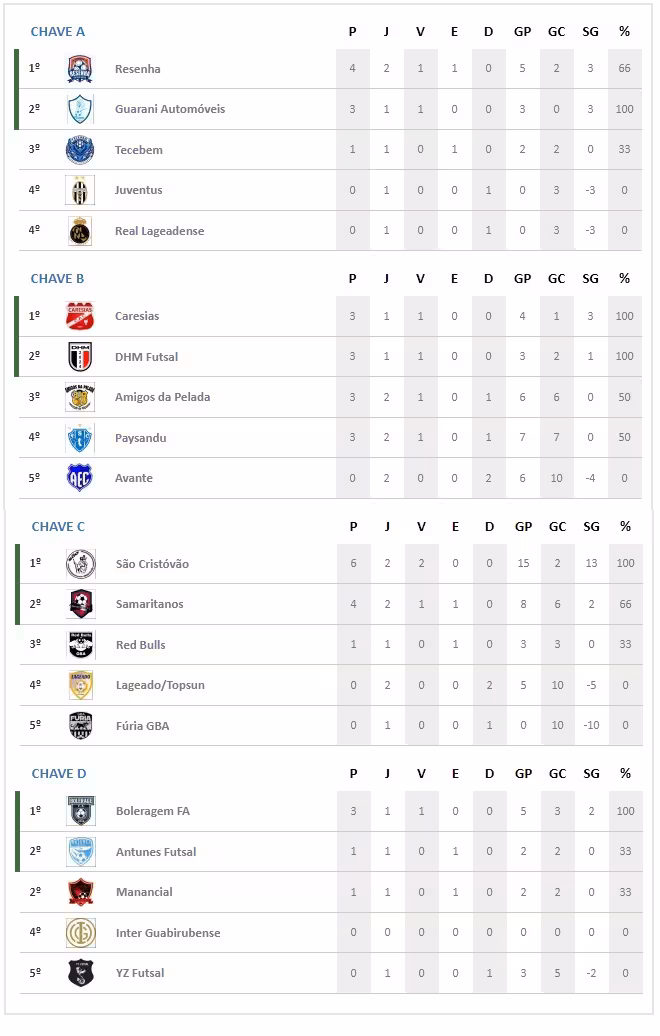Click the Inter Guabirubense crest icon
660x1036 pixels.
tap(81, 933)
